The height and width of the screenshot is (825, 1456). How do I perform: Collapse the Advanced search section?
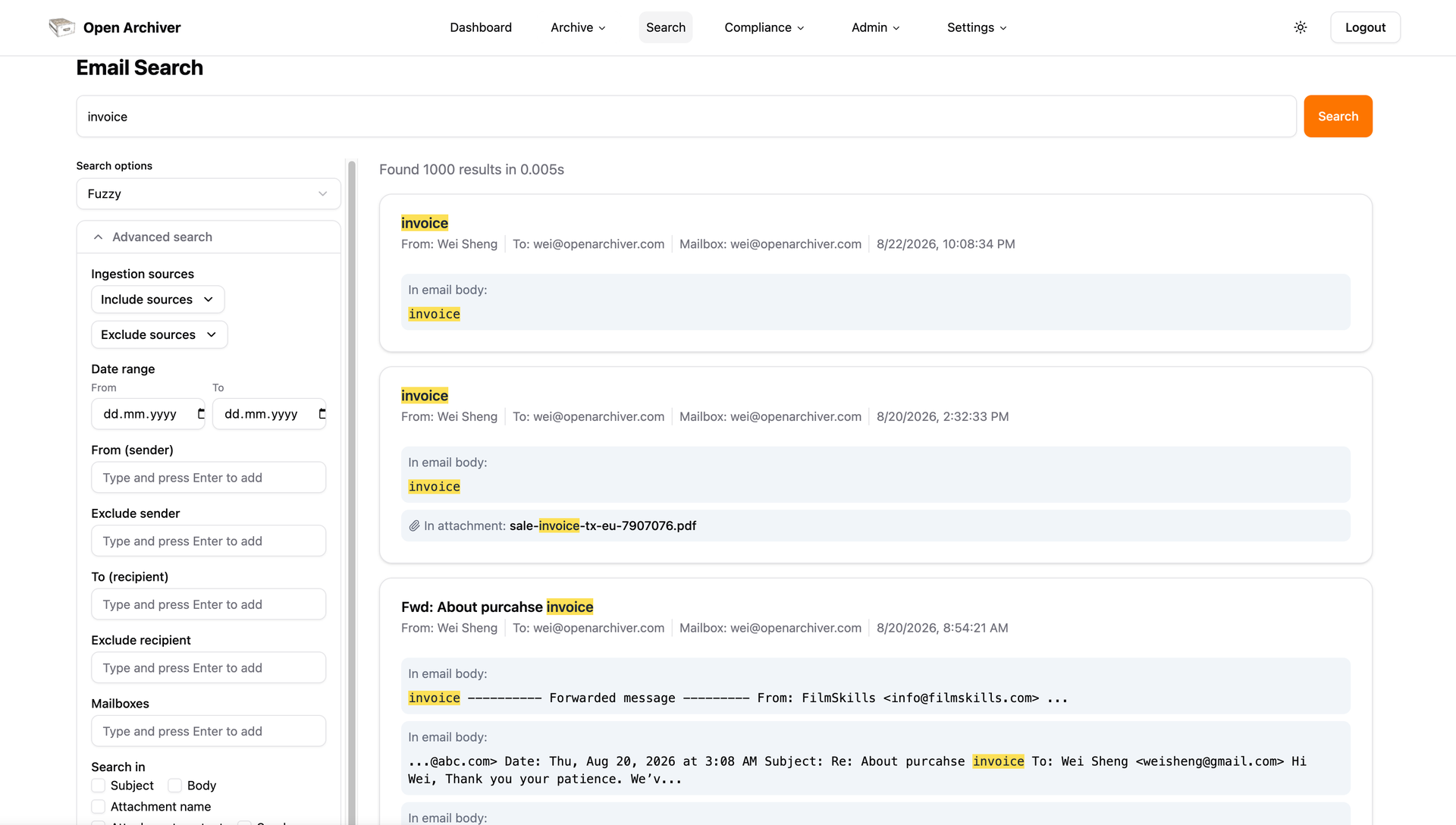pyautogui.click(x=209, y=237)
